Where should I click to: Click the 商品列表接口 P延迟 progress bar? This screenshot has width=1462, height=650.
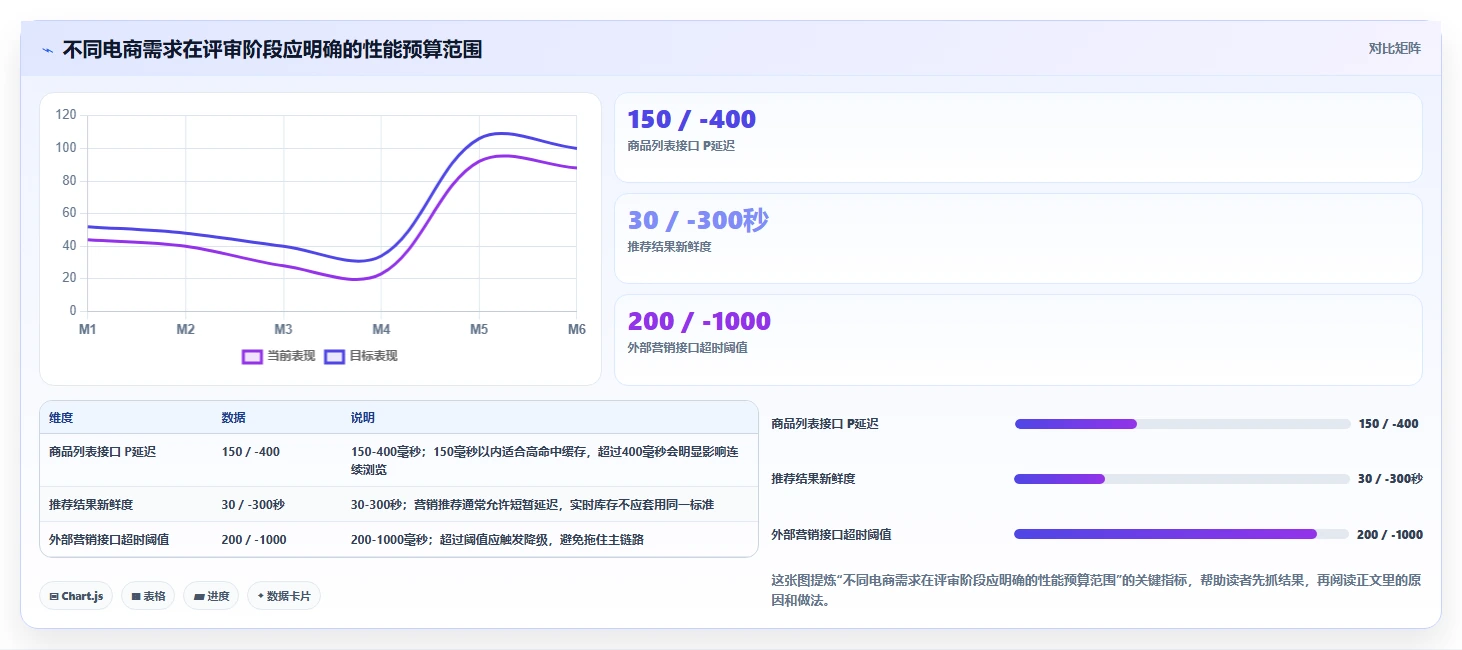1182,424
